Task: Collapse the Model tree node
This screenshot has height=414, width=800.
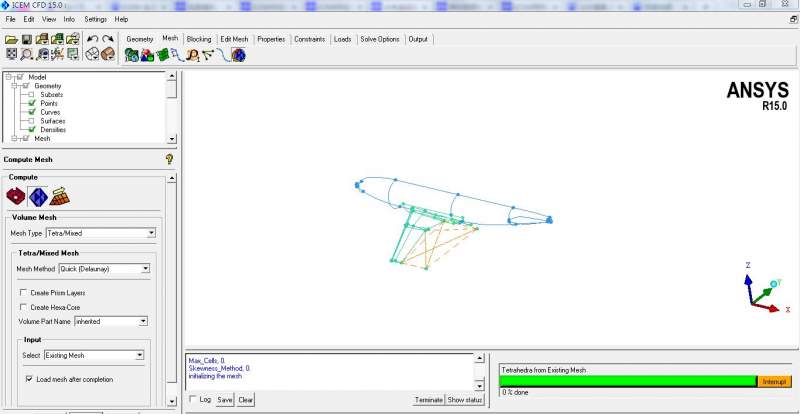Action: [x=8, y=77]
